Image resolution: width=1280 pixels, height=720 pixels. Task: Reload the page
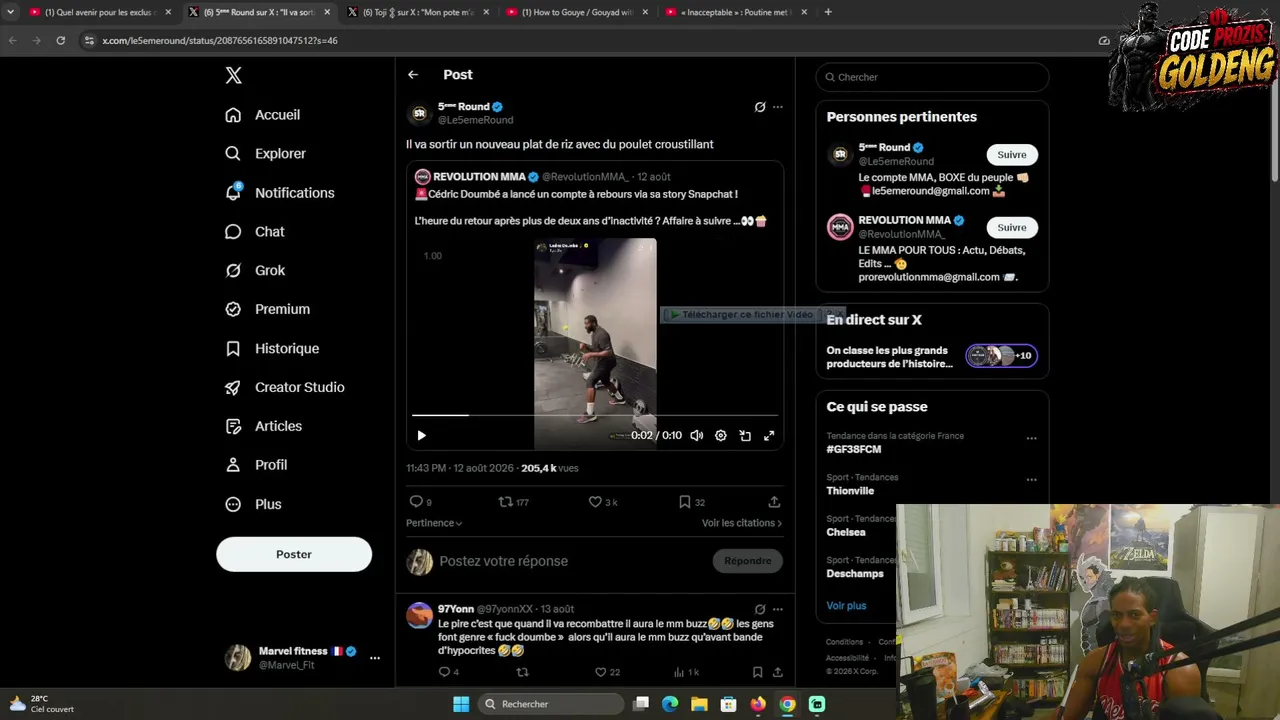(61, 41)
